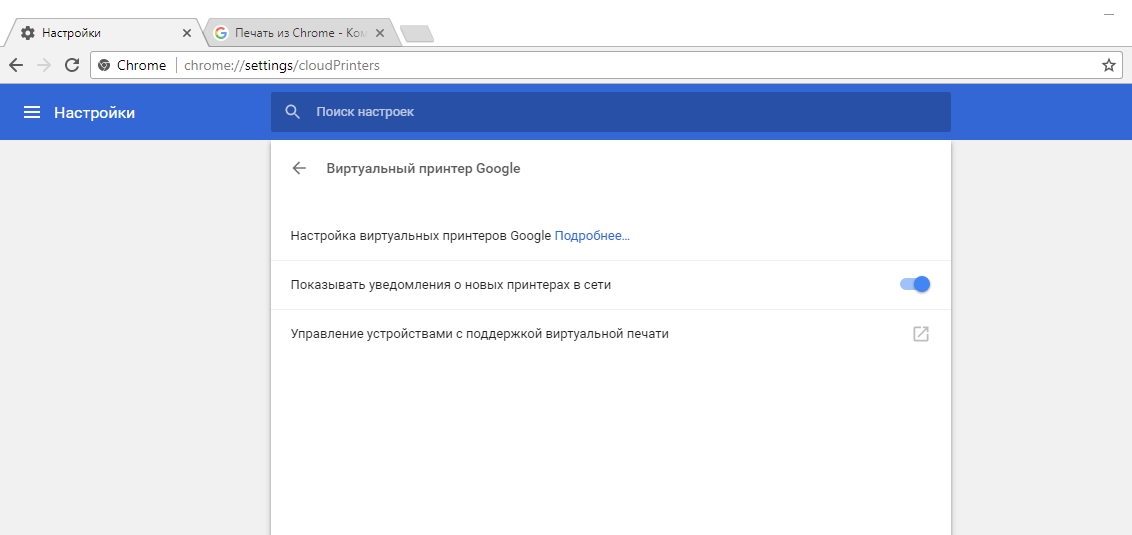Viewport: 1132px width, 535px height.
Task: Click the gear icon on Настройки tab
Action: click(x=27, y=33)
